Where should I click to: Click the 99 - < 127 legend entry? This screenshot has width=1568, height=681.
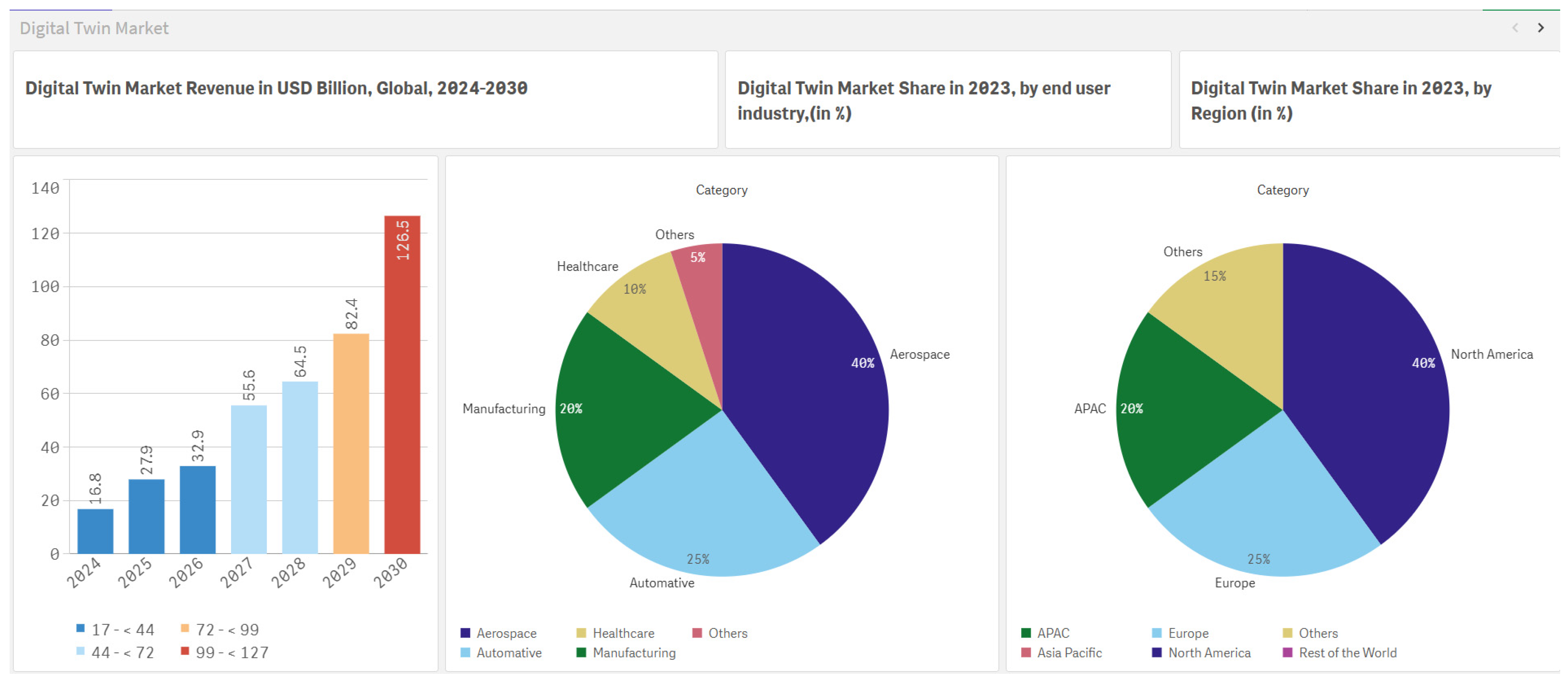tap(231, 653)
